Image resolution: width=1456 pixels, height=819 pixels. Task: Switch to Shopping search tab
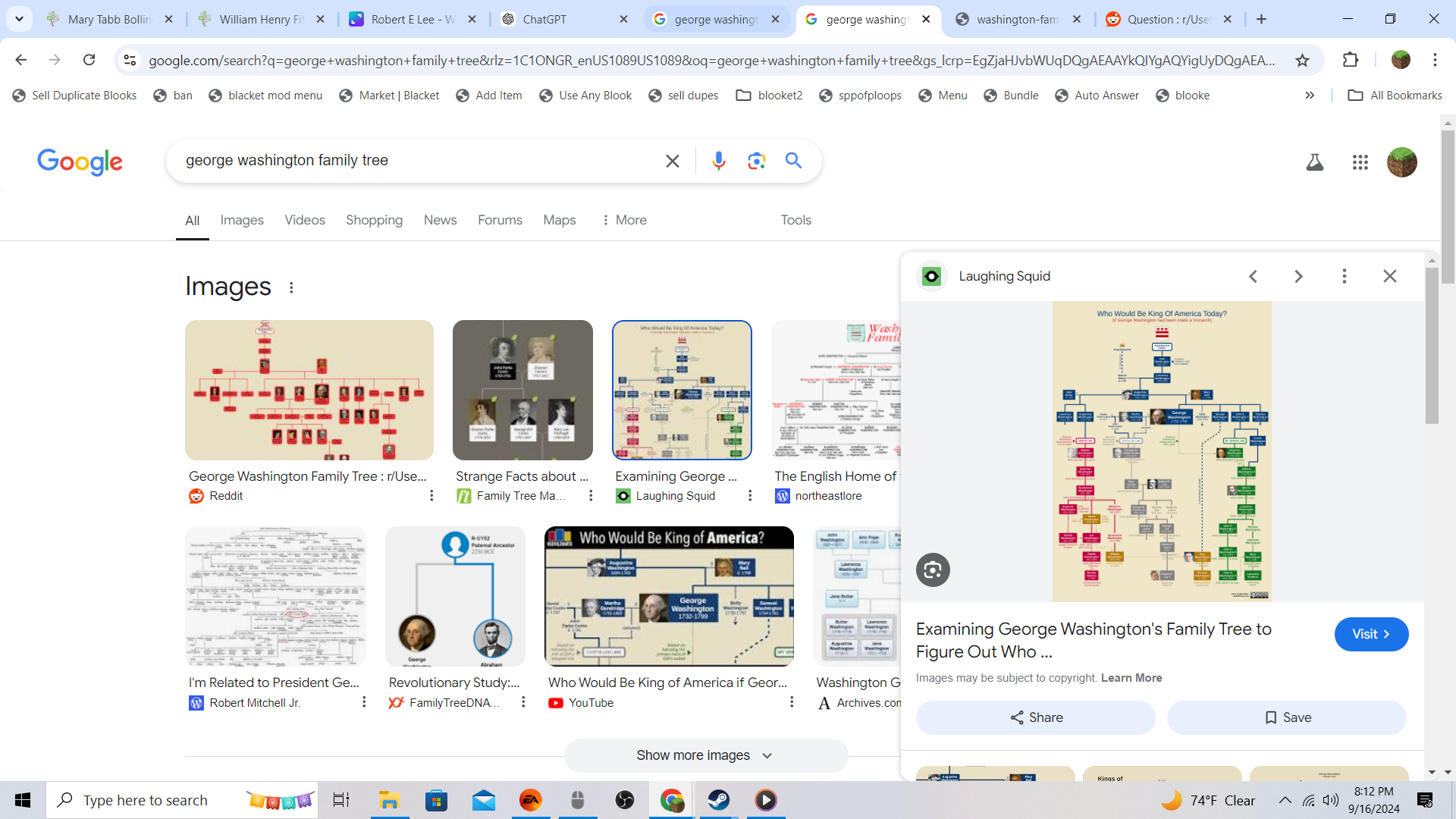tap(374, 220)
